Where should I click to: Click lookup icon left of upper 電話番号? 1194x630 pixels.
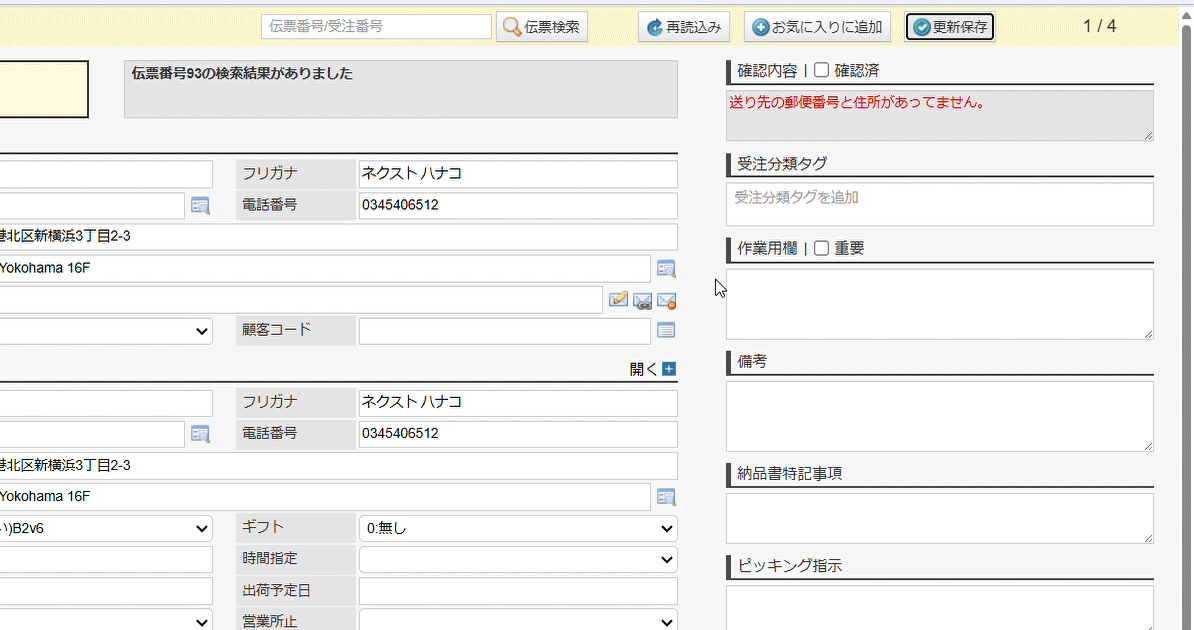tap(200, 206)
